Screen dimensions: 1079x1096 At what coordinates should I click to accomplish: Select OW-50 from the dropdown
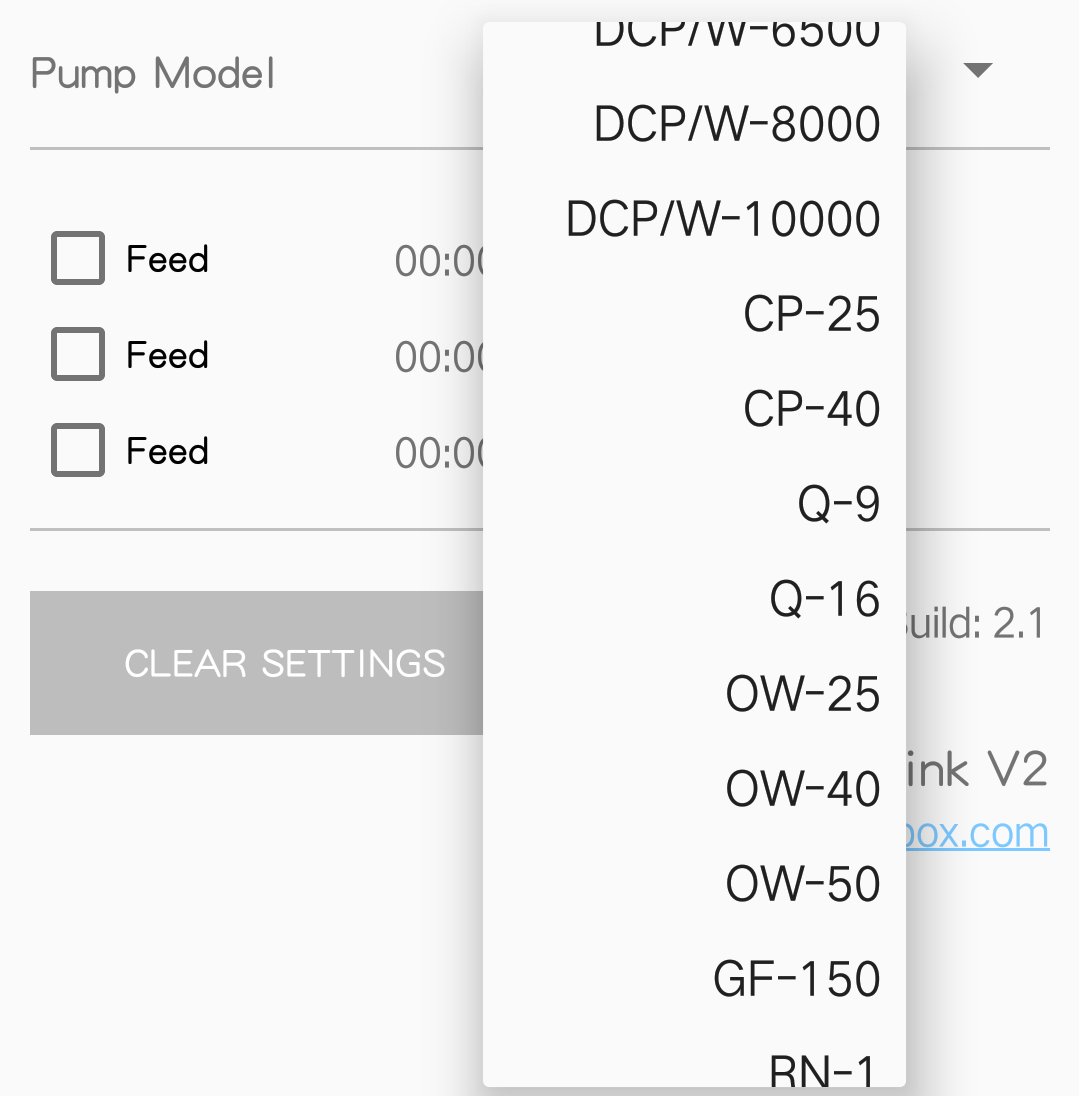click(x=695, y=884)
